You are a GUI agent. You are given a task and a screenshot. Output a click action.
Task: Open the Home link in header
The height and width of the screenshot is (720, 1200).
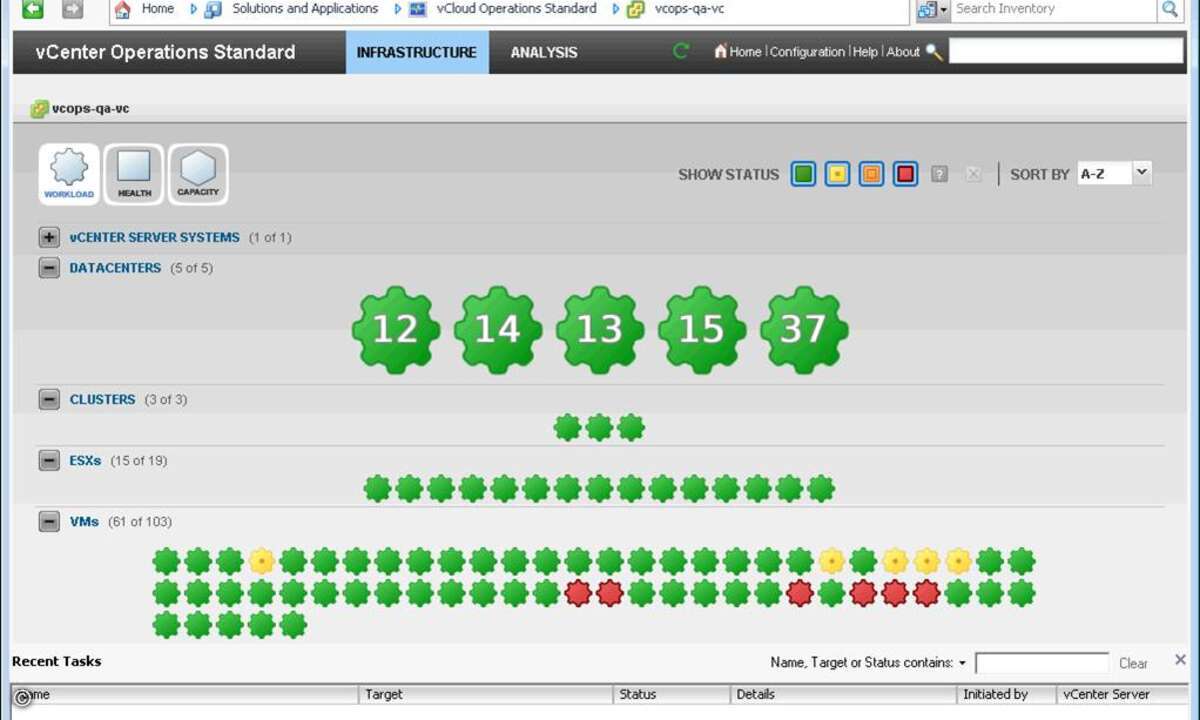coord(745,52)
